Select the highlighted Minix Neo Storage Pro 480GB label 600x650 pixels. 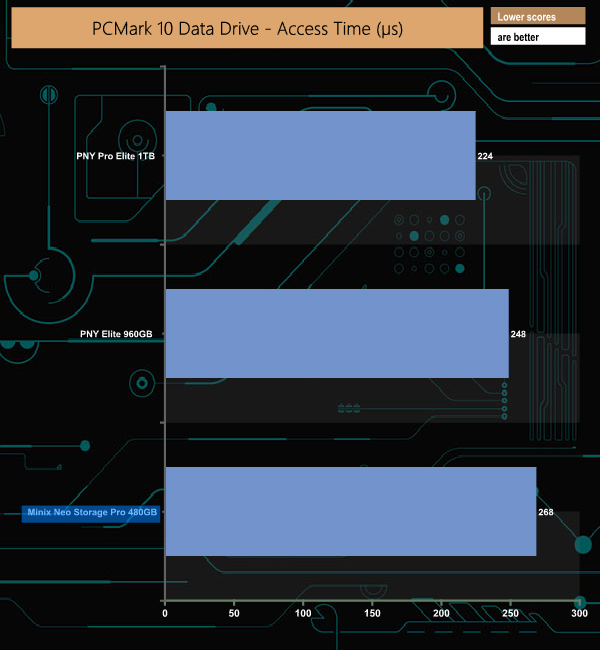[x=91, y=512]
